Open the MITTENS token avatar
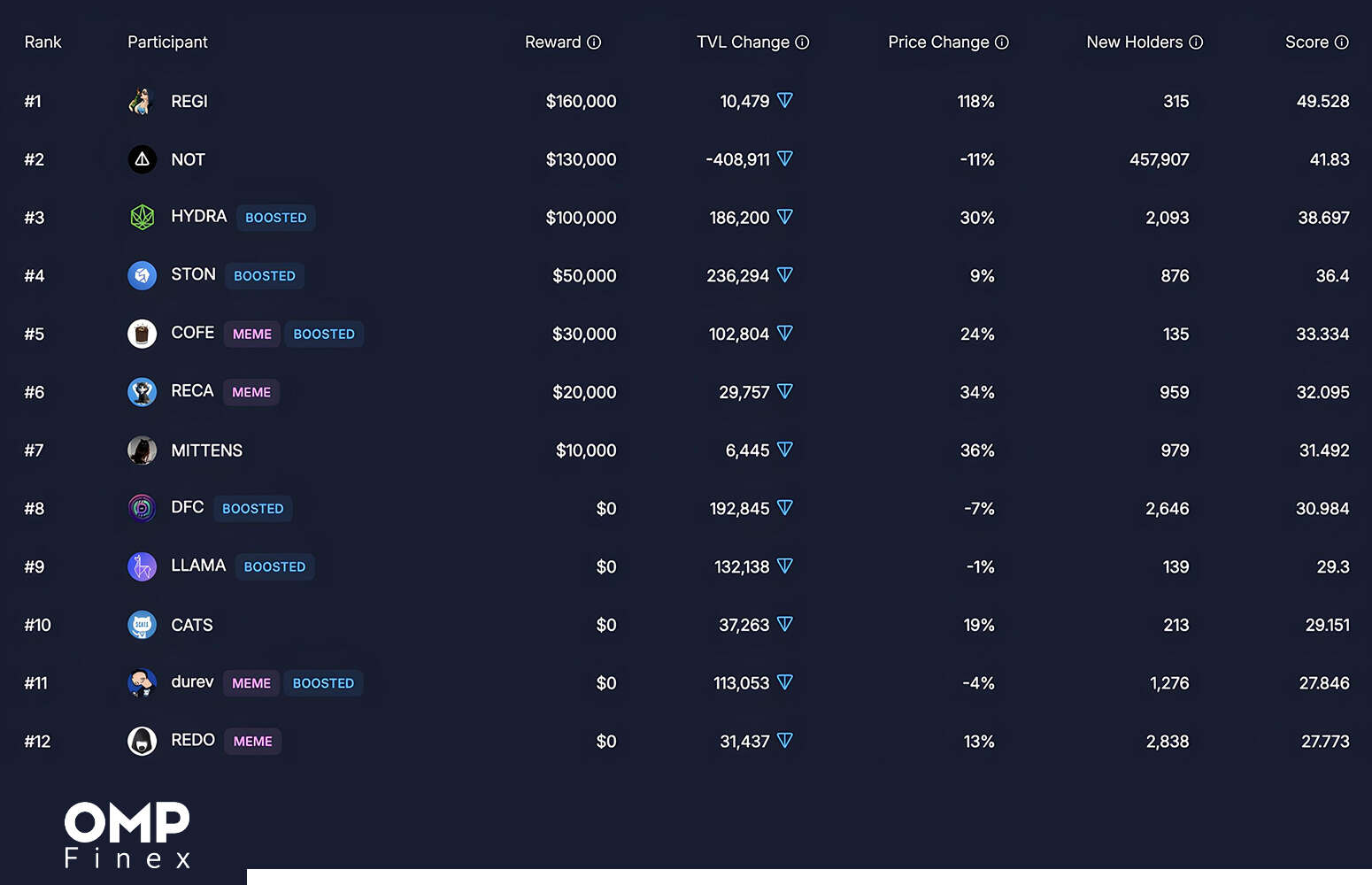This screenshot has width=1372, height=885. 143,450
